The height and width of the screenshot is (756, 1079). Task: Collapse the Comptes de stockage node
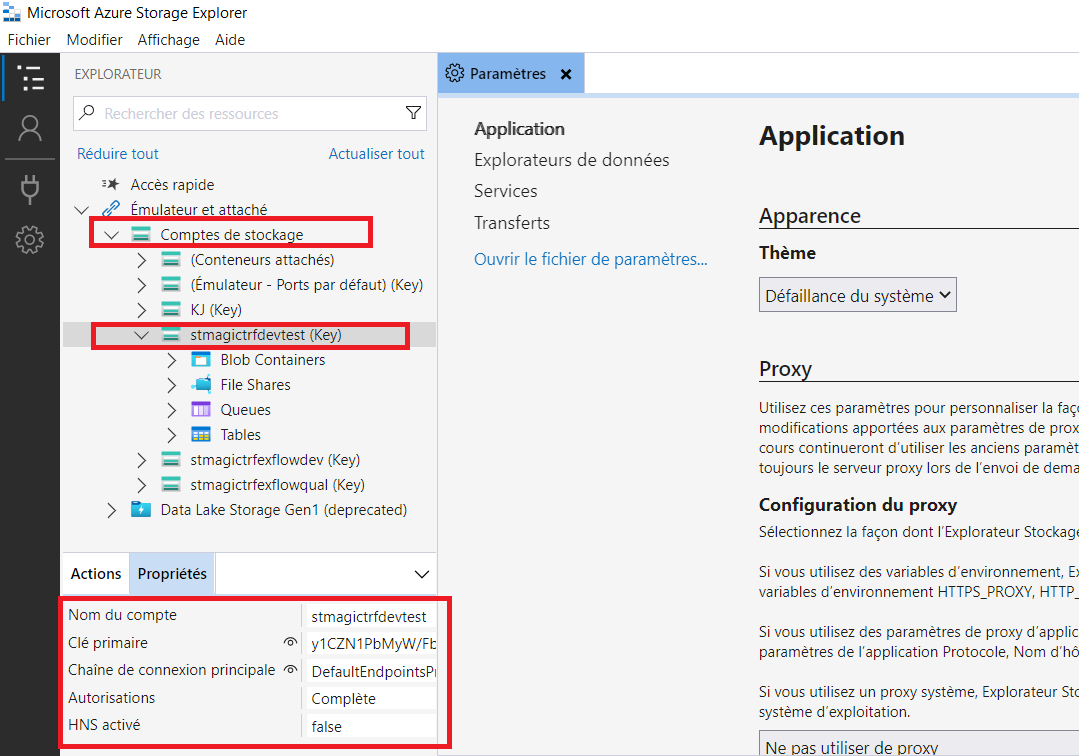tap(111, 235)
